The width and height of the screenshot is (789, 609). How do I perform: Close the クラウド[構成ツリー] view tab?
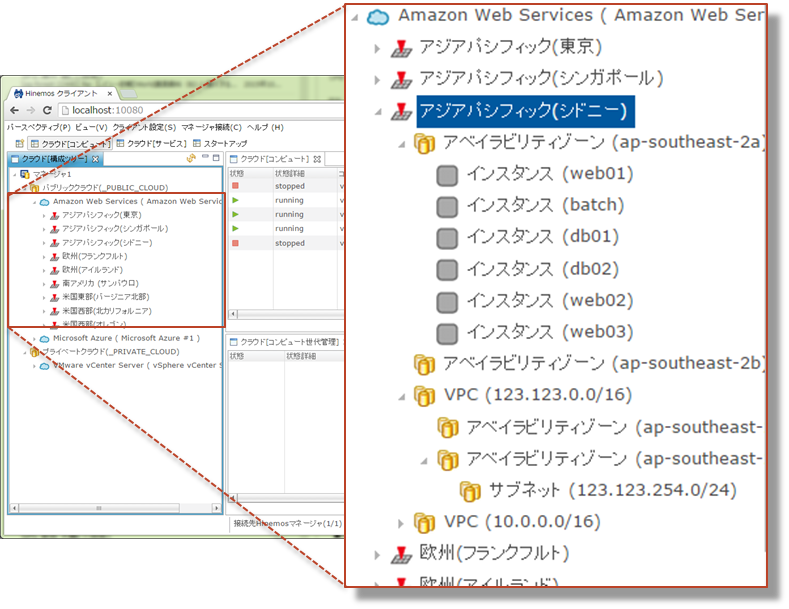point(95,159)
